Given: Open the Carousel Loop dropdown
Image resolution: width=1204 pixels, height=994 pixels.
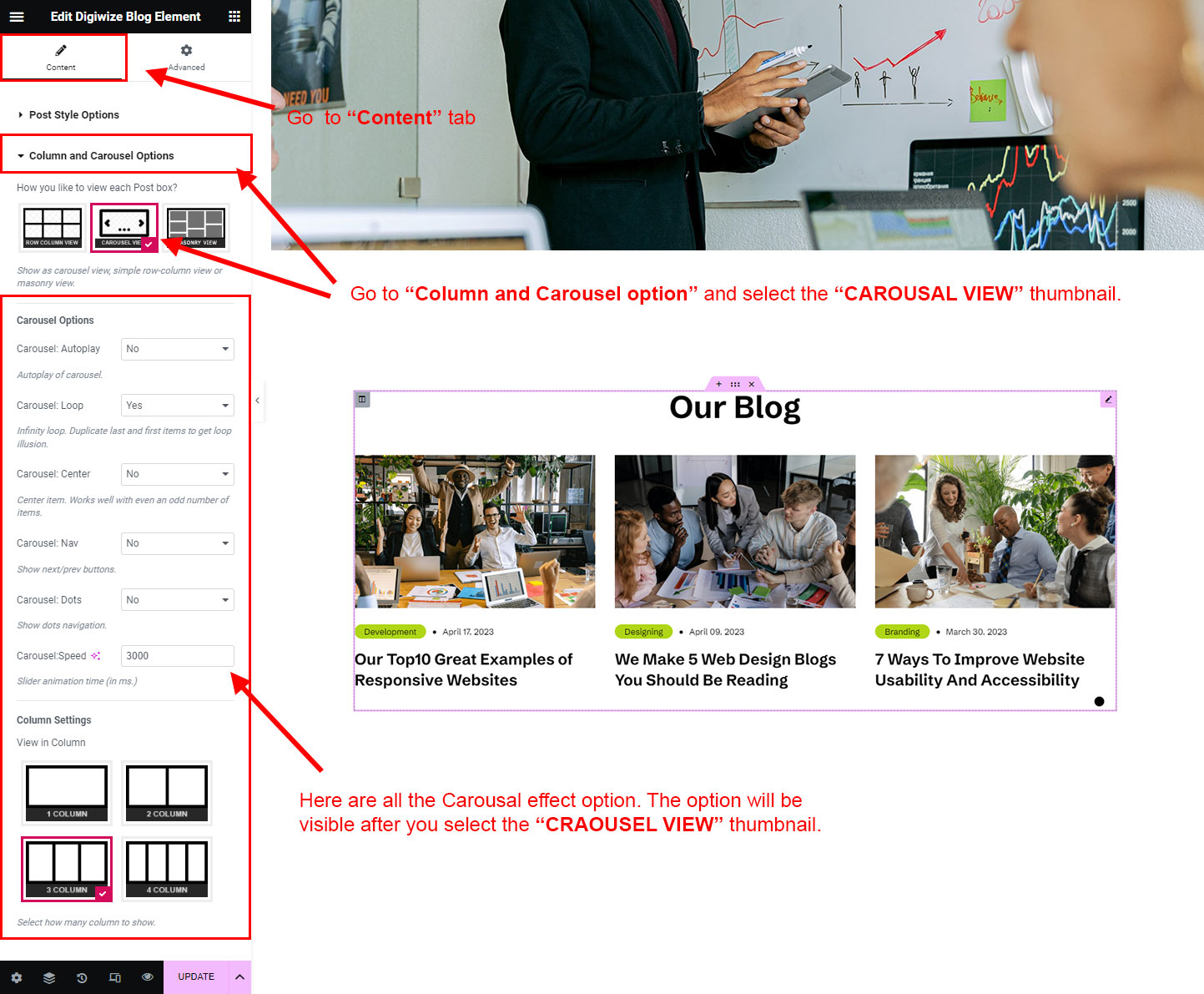Looking at the screenshot, I should click(178, 406).
